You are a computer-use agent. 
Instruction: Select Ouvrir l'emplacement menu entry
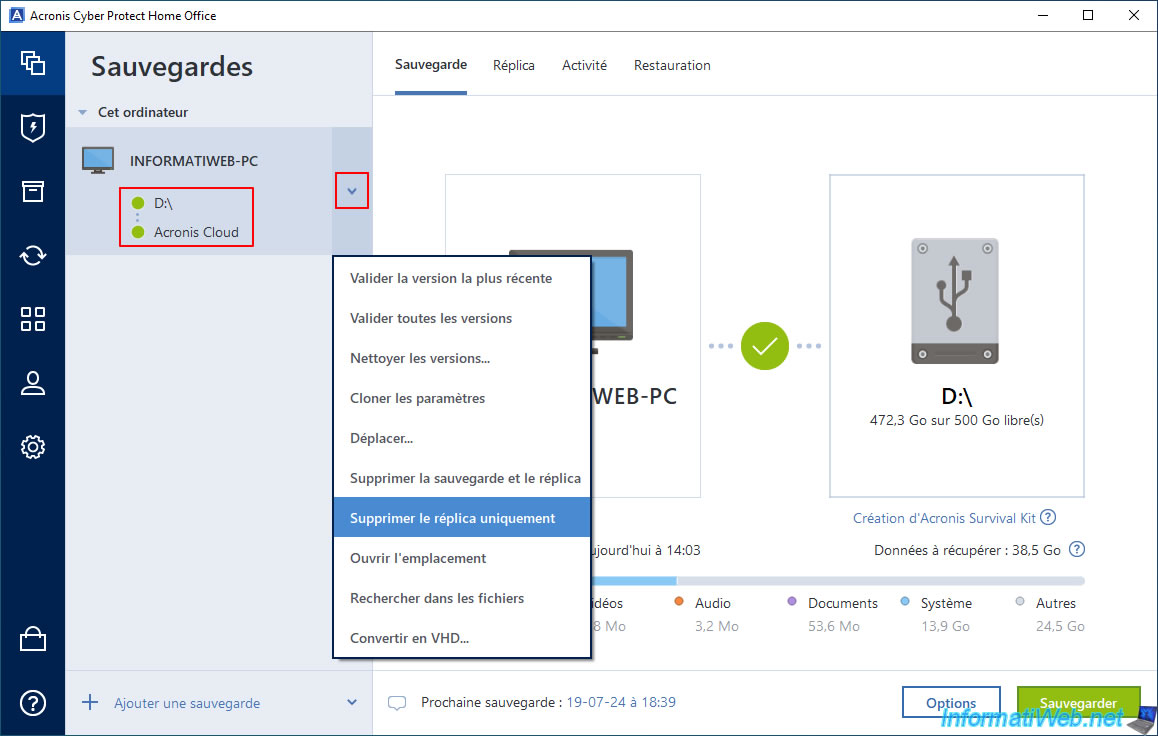(462, 557)
